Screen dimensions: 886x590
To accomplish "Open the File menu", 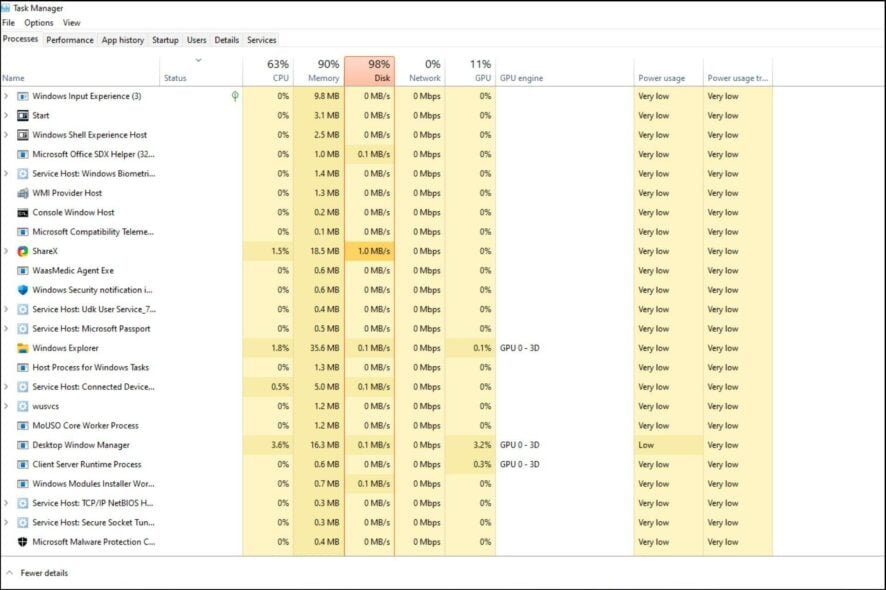I will (8, 23).
